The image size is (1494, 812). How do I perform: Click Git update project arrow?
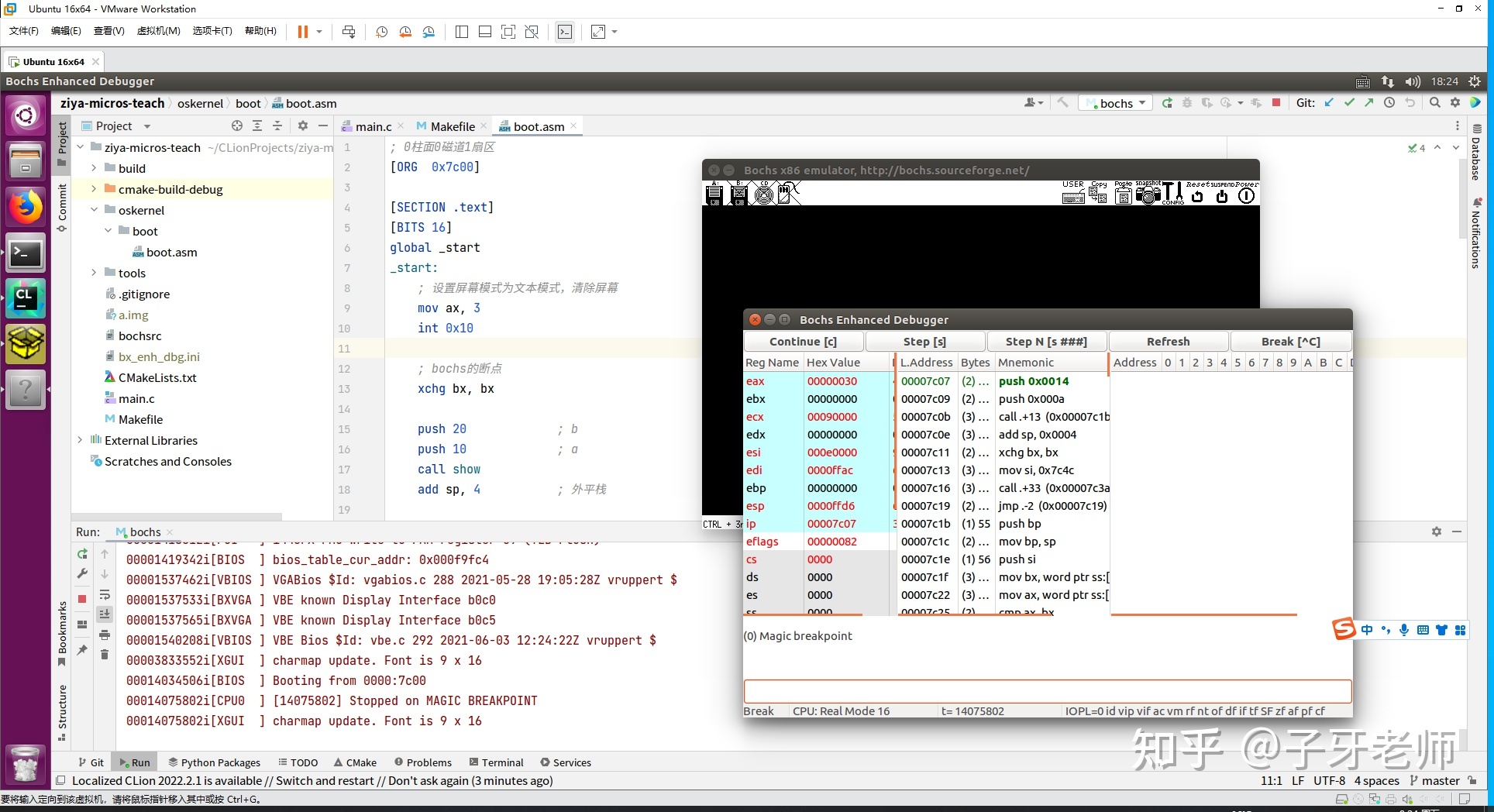coord(1329,103)
